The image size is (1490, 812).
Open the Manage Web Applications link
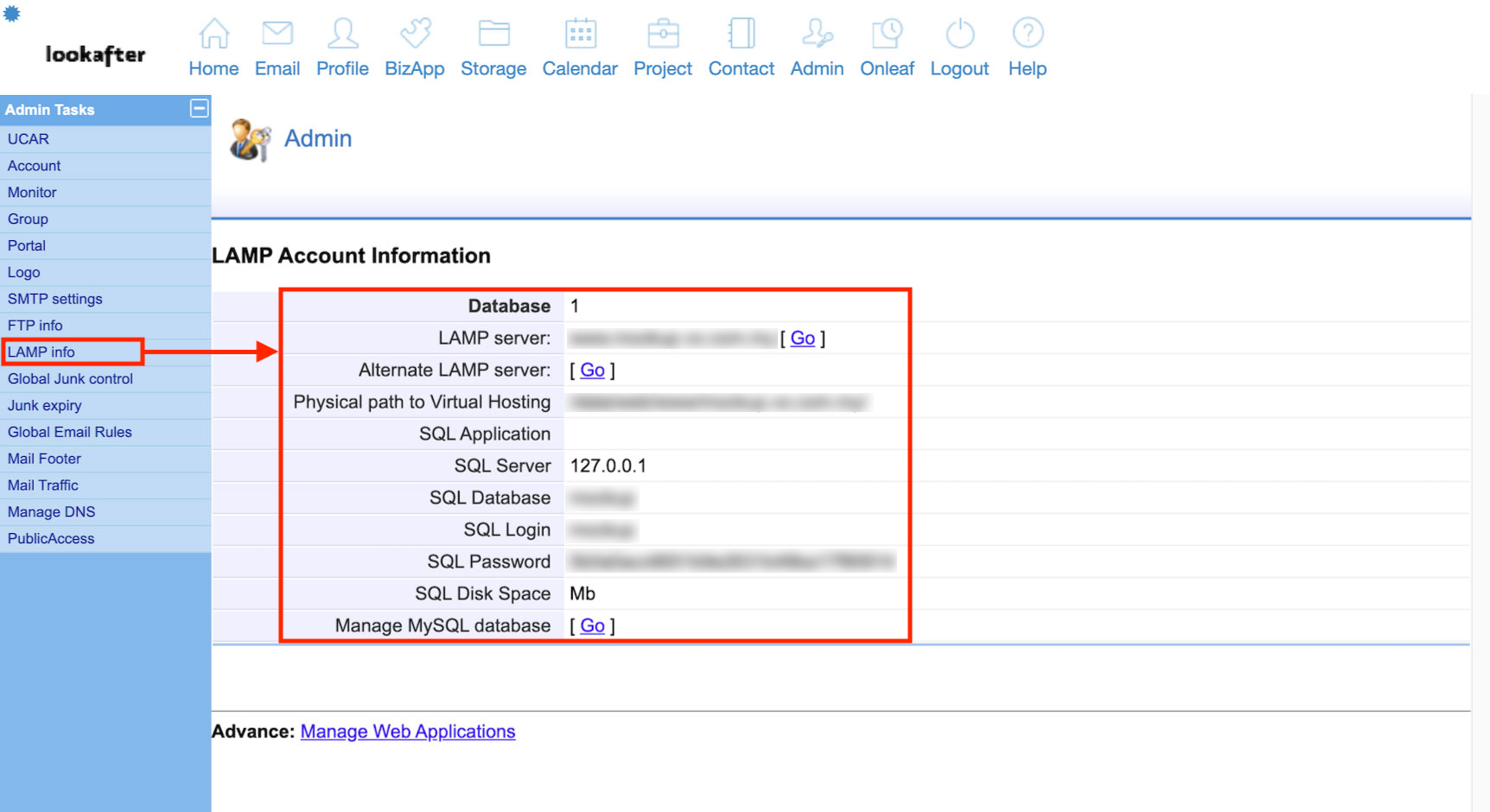(408, 732)
